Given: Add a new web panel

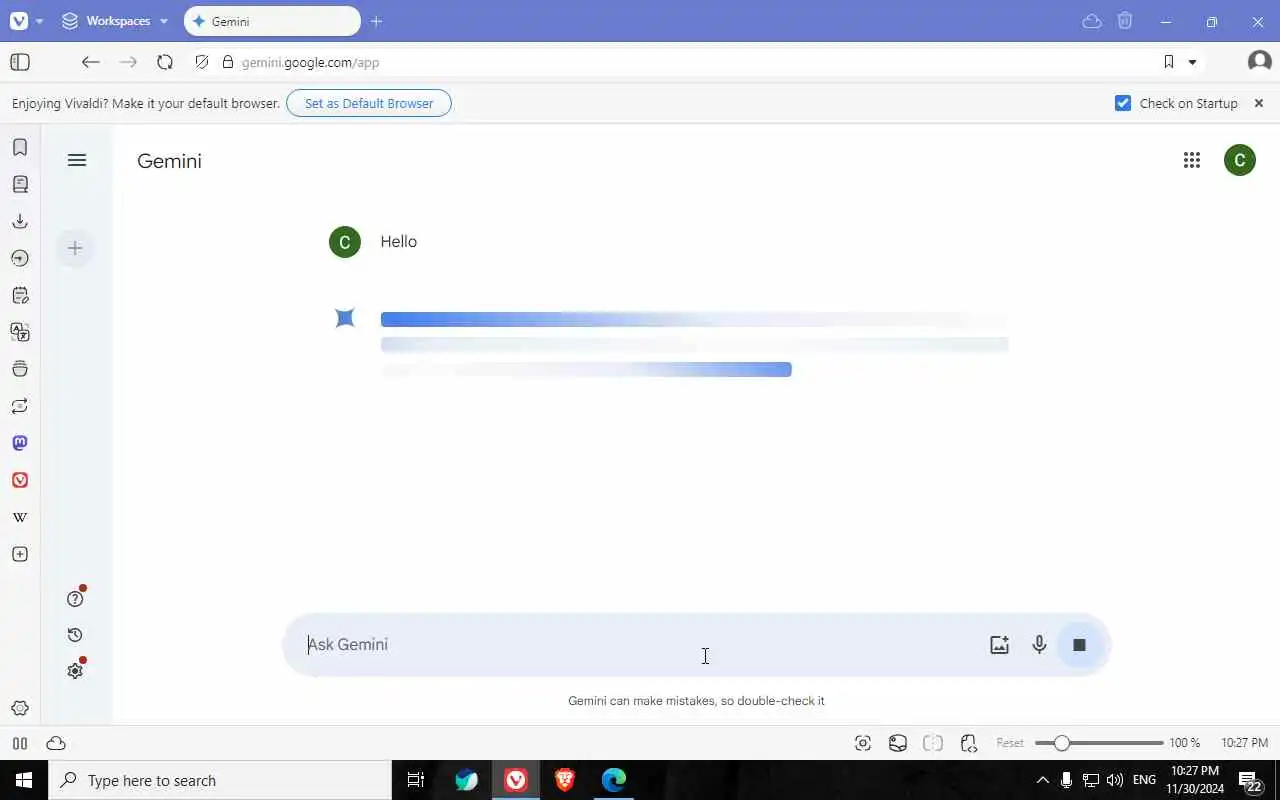Looking at the screenshot, I should coord(20,554).
